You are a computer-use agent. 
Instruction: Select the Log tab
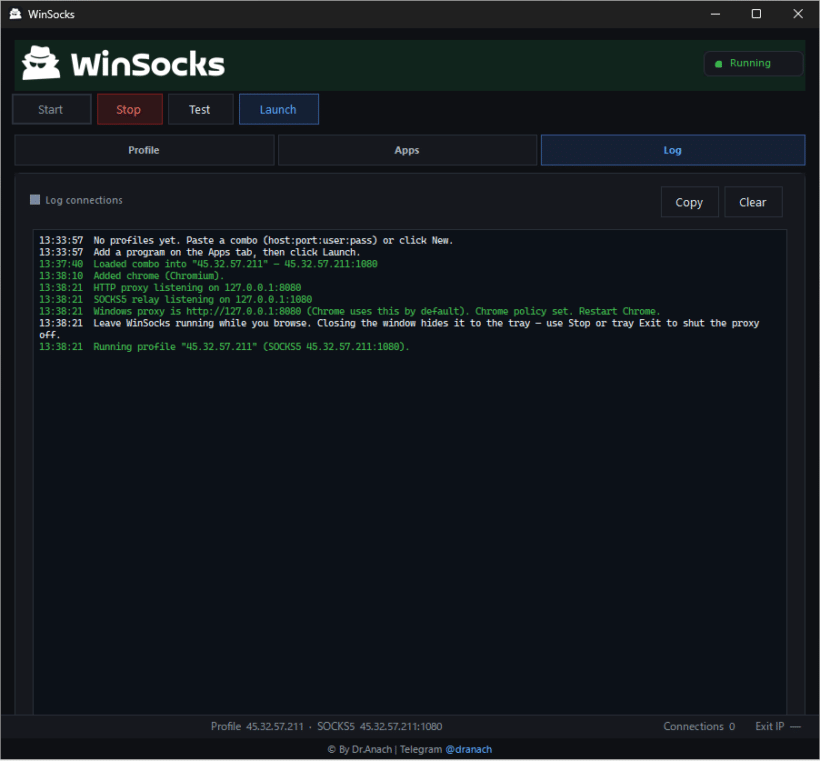tap(673, 150)
